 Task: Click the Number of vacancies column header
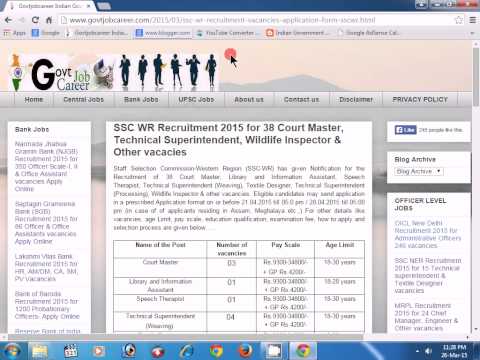[232, 249]
